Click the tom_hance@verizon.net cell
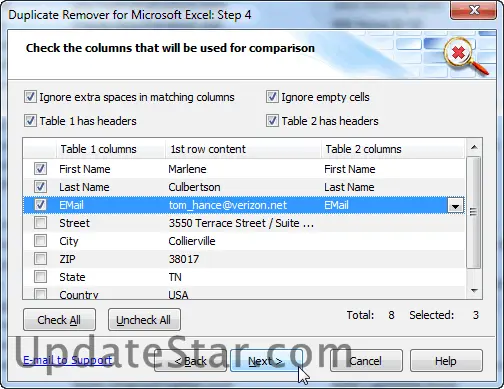Viewport: 504px width, 389px height. (228, 205)
